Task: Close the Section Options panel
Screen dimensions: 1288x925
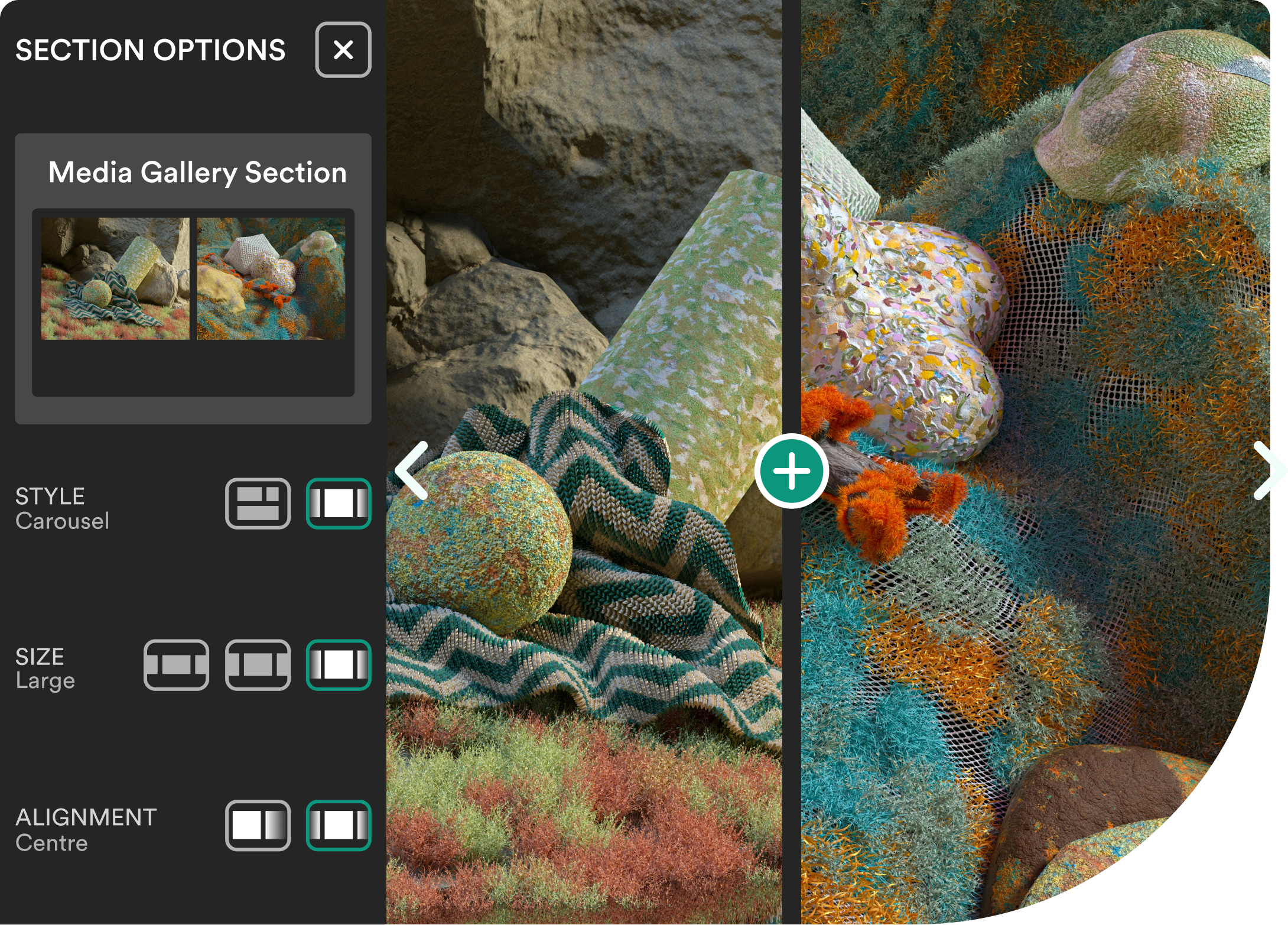Action: (343, 50)
